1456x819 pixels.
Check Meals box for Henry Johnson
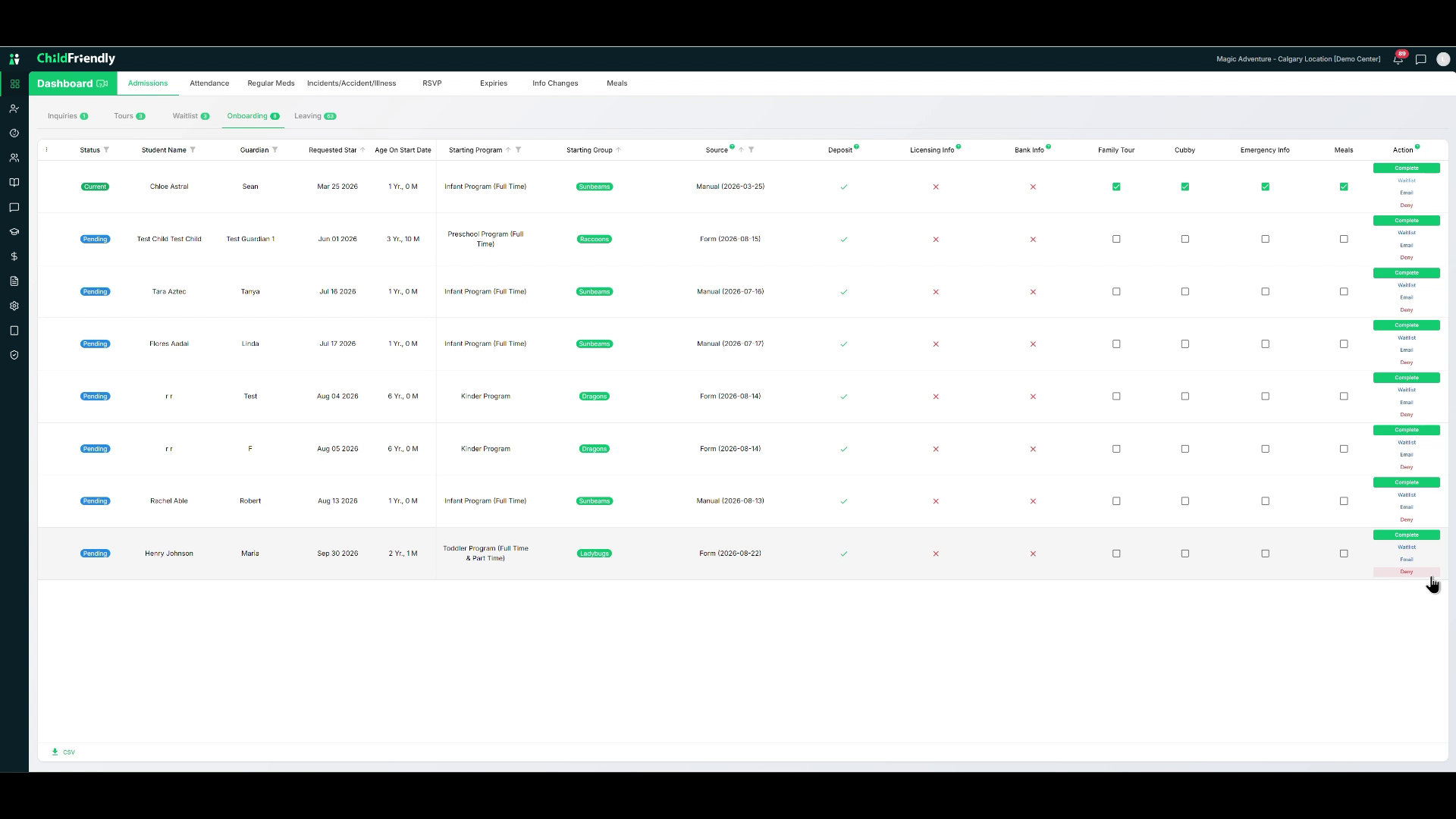coord(1344,554)
